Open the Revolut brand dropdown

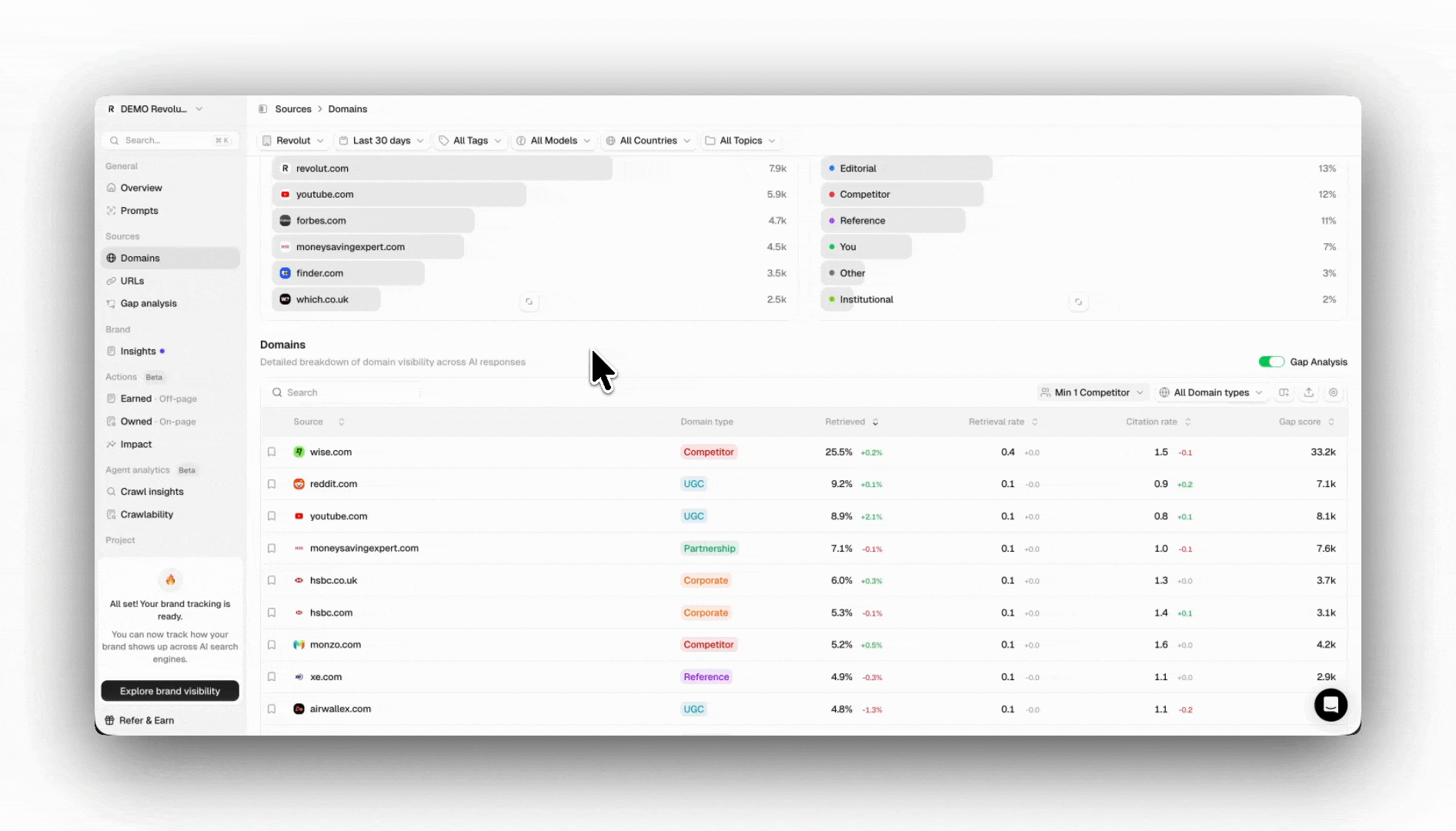[x=293, y=141]
